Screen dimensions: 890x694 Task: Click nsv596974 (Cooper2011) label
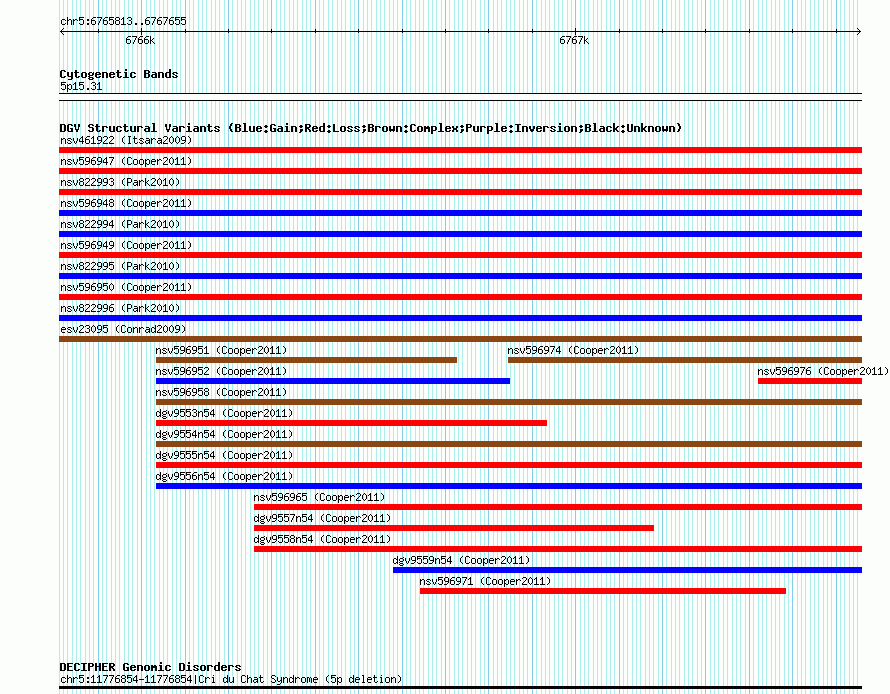[573, 350]
